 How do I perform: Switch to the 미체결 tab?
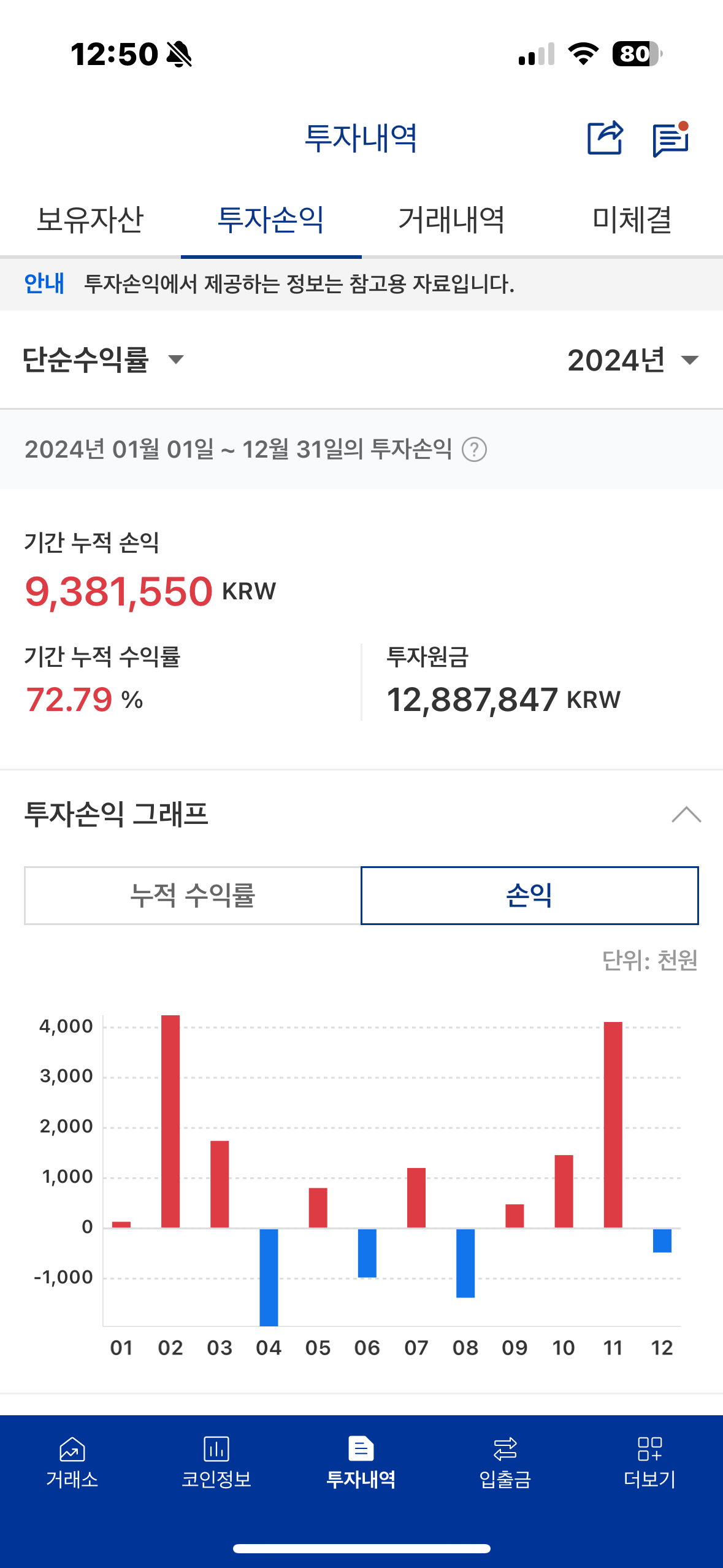[x=633, y=220]
